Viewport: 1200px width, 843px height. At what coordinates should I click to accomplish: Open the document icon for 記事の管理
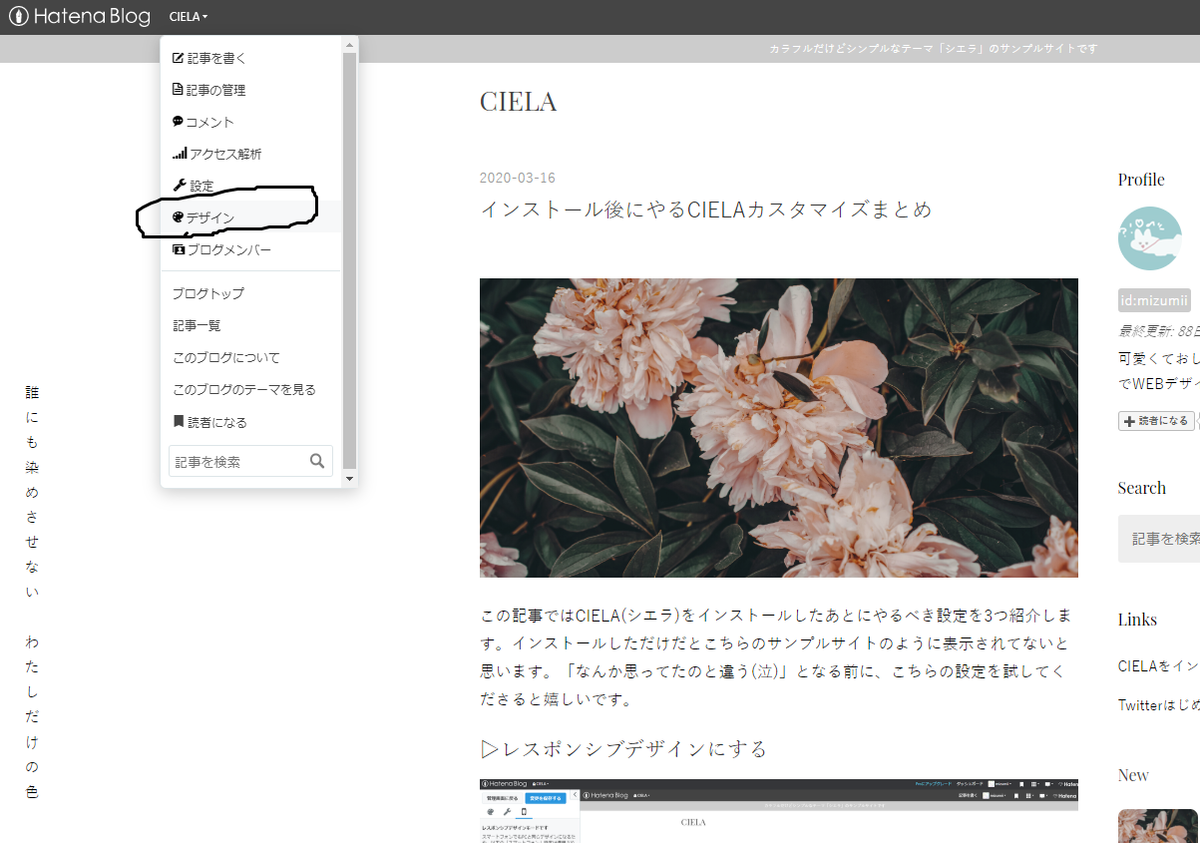click(179, 89)
